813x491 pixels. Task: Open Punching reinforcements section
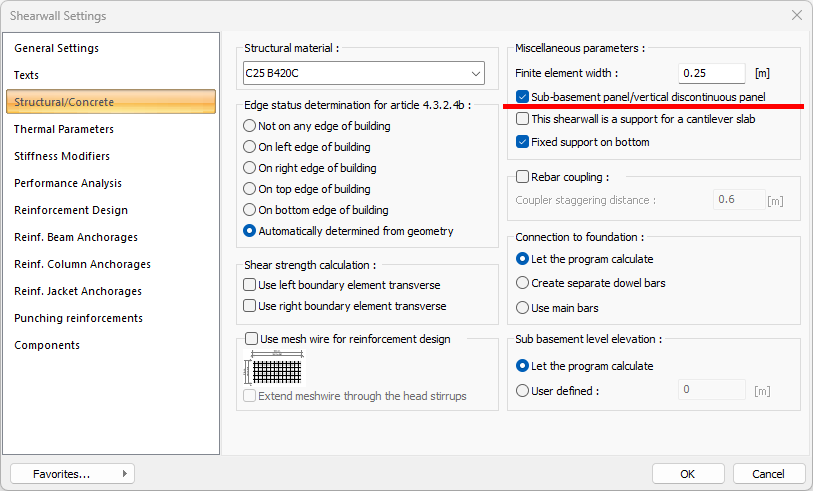[x=78, y=318]
